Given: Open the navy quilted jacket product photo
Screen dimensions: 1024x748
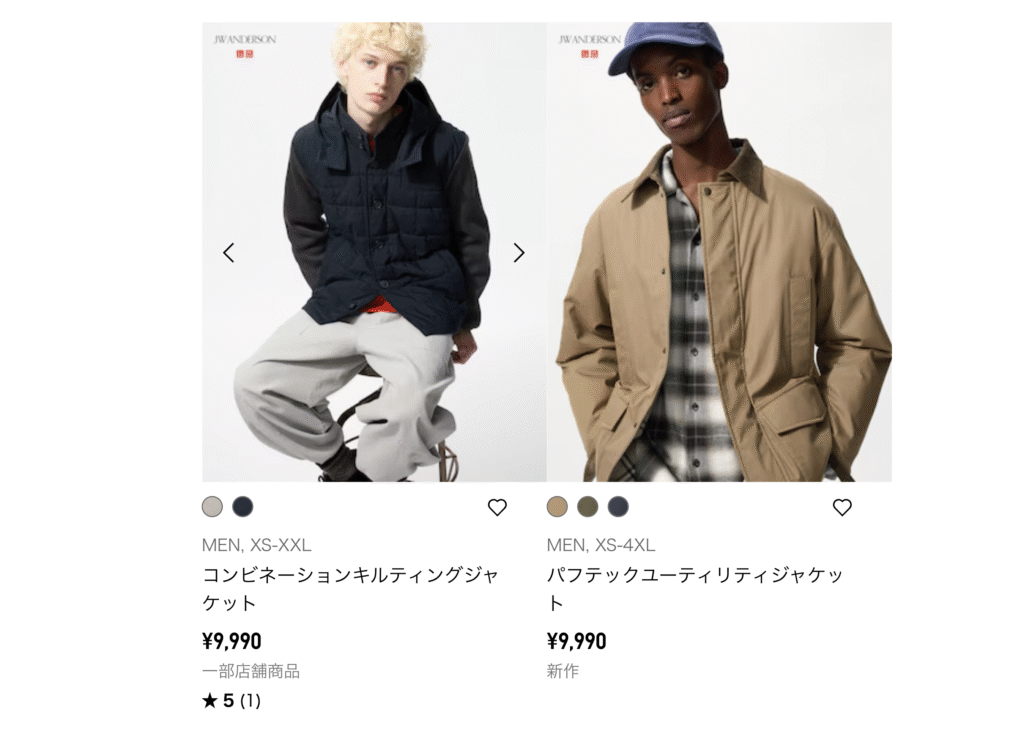Looking at the screenshot, I should pos(374,252).
